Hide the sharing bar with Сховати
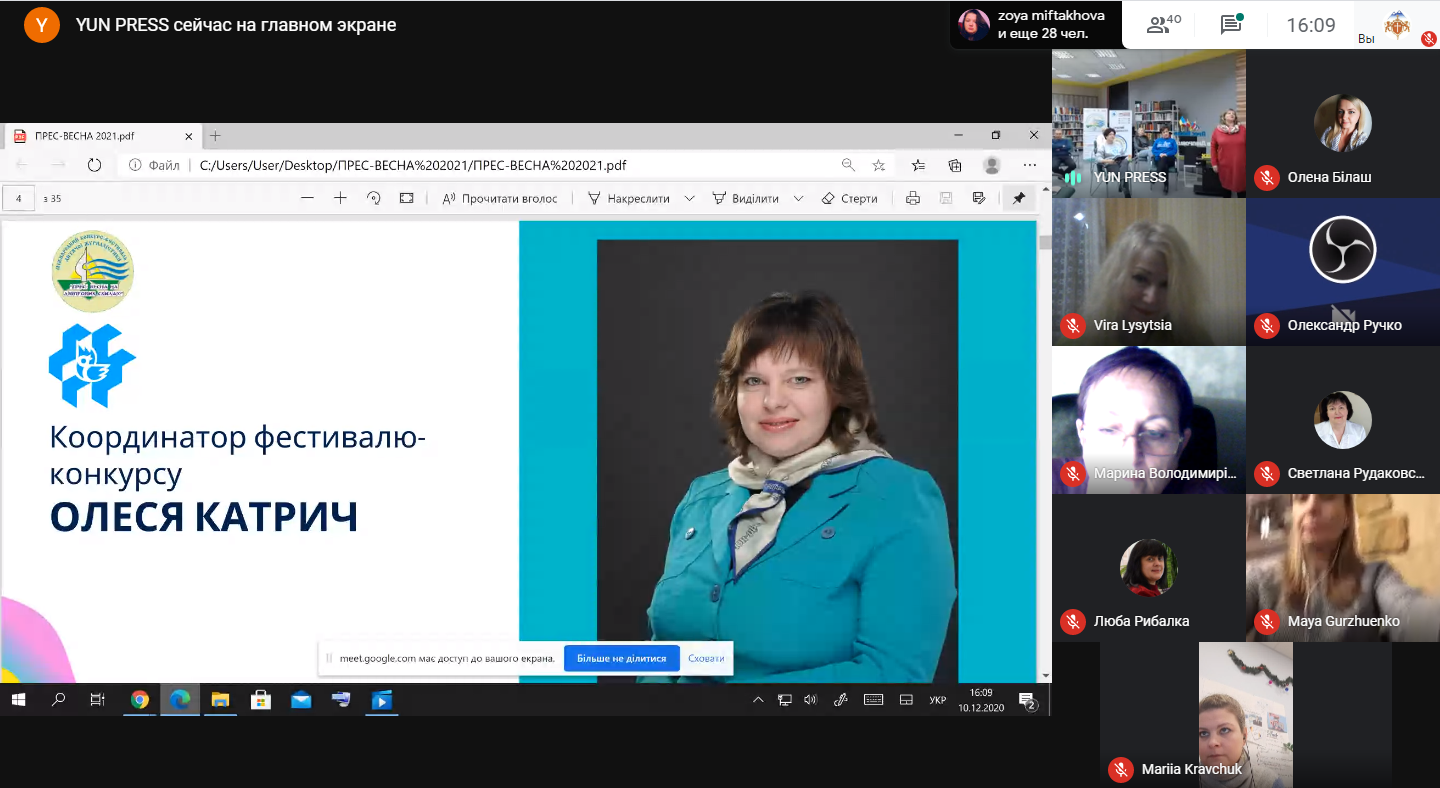1440x788 pixels. pyautogui.click(x=706, y=658)
